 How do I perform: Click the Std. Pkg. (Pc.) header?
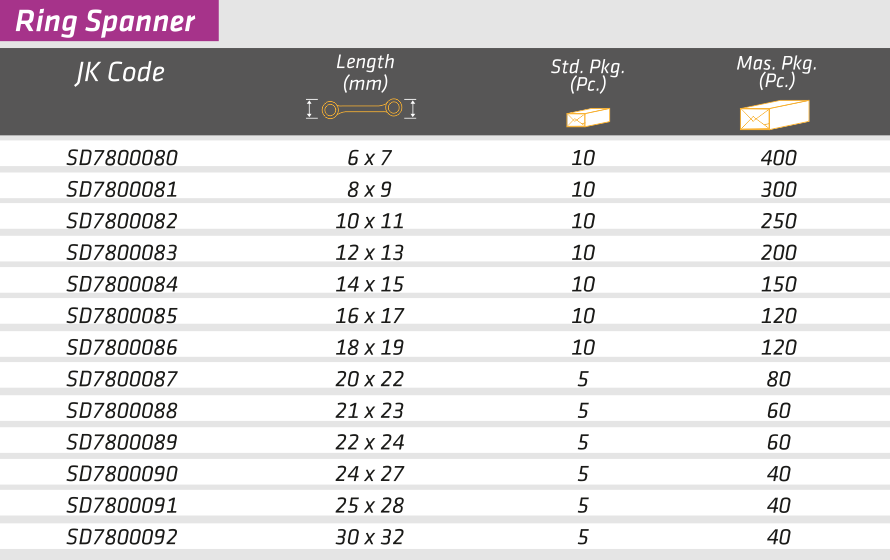(588, 76)
